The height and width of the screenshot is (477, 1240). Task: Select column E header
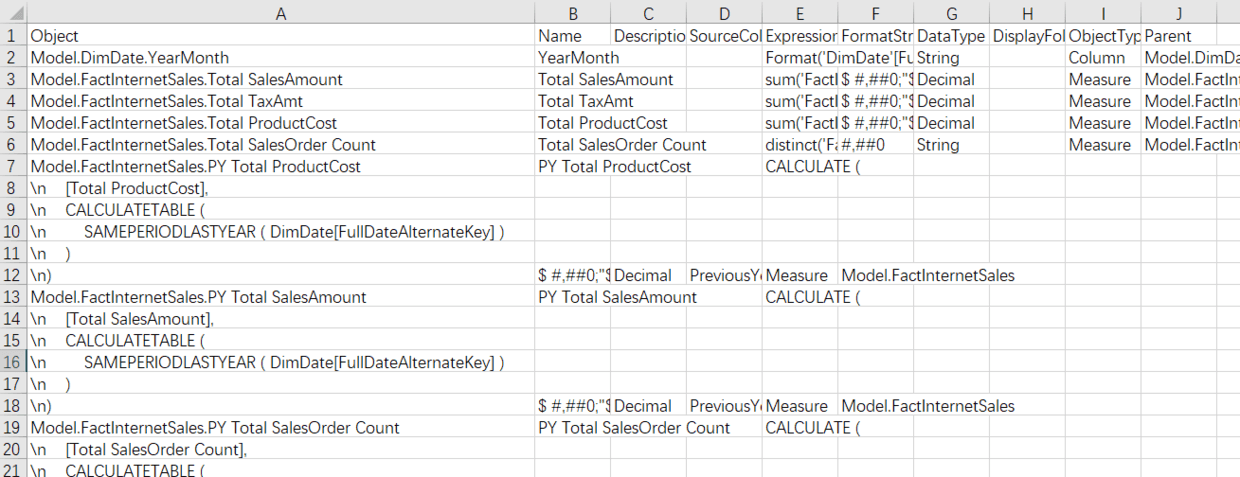pos(800,12)
